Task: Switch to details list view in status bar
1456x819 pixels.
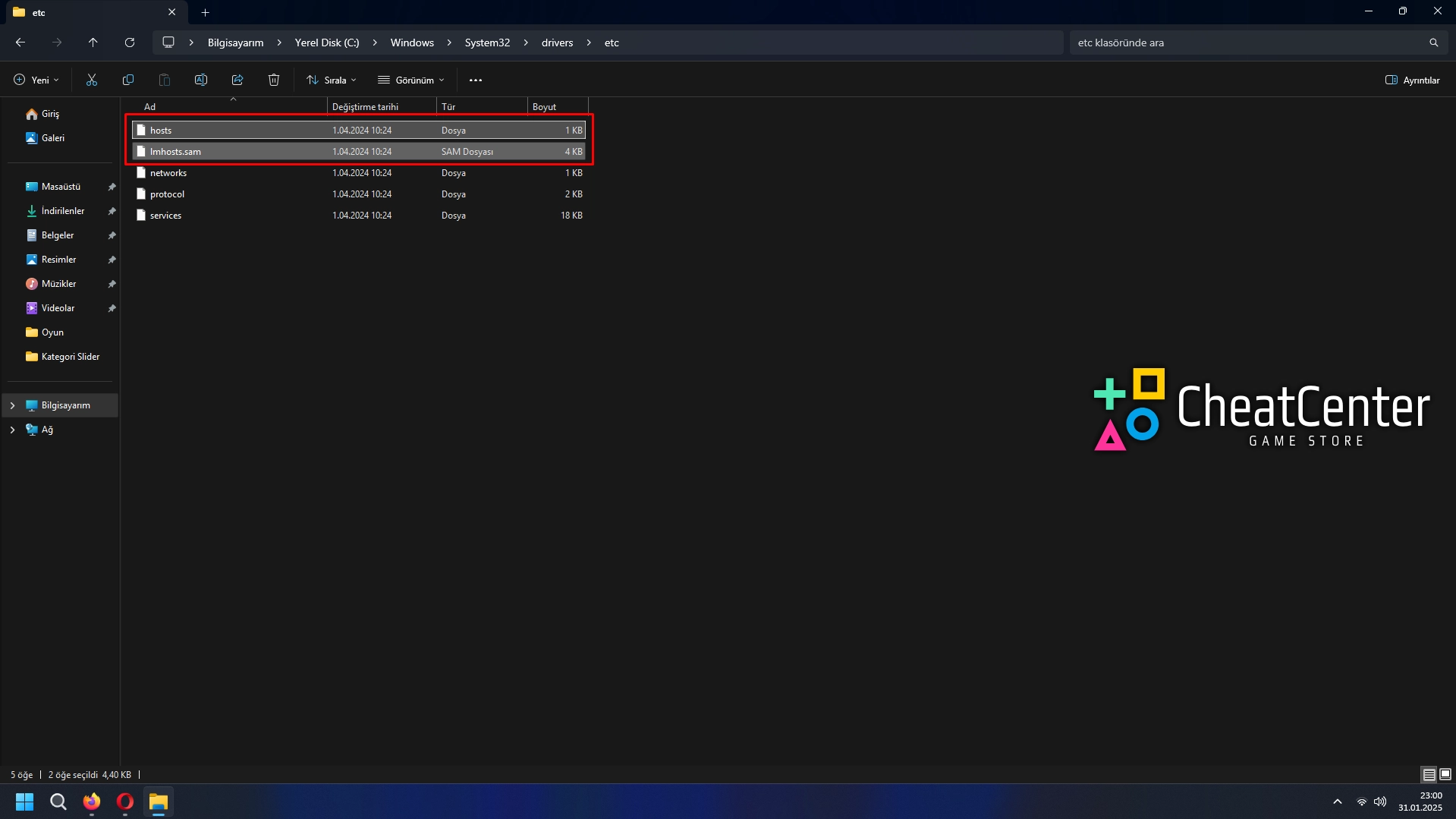Action: click(x=1429, y=774)
